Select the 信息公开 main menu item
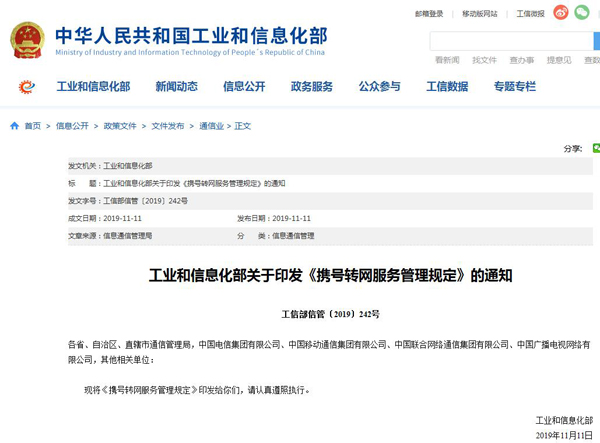This screenshot has width=600, height=443. pyautogui.click(x=244, y=87)
